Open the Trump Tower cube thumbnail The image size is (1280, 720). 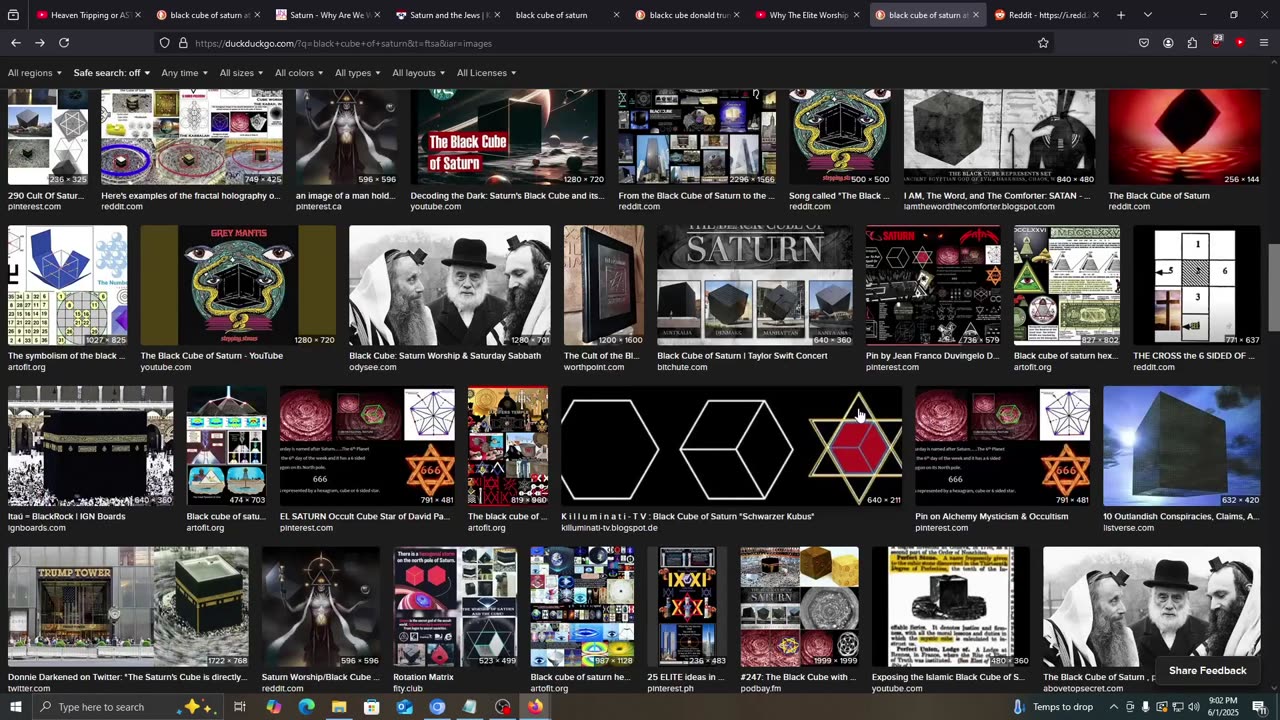pyautogui.click(x=128, y=606)
